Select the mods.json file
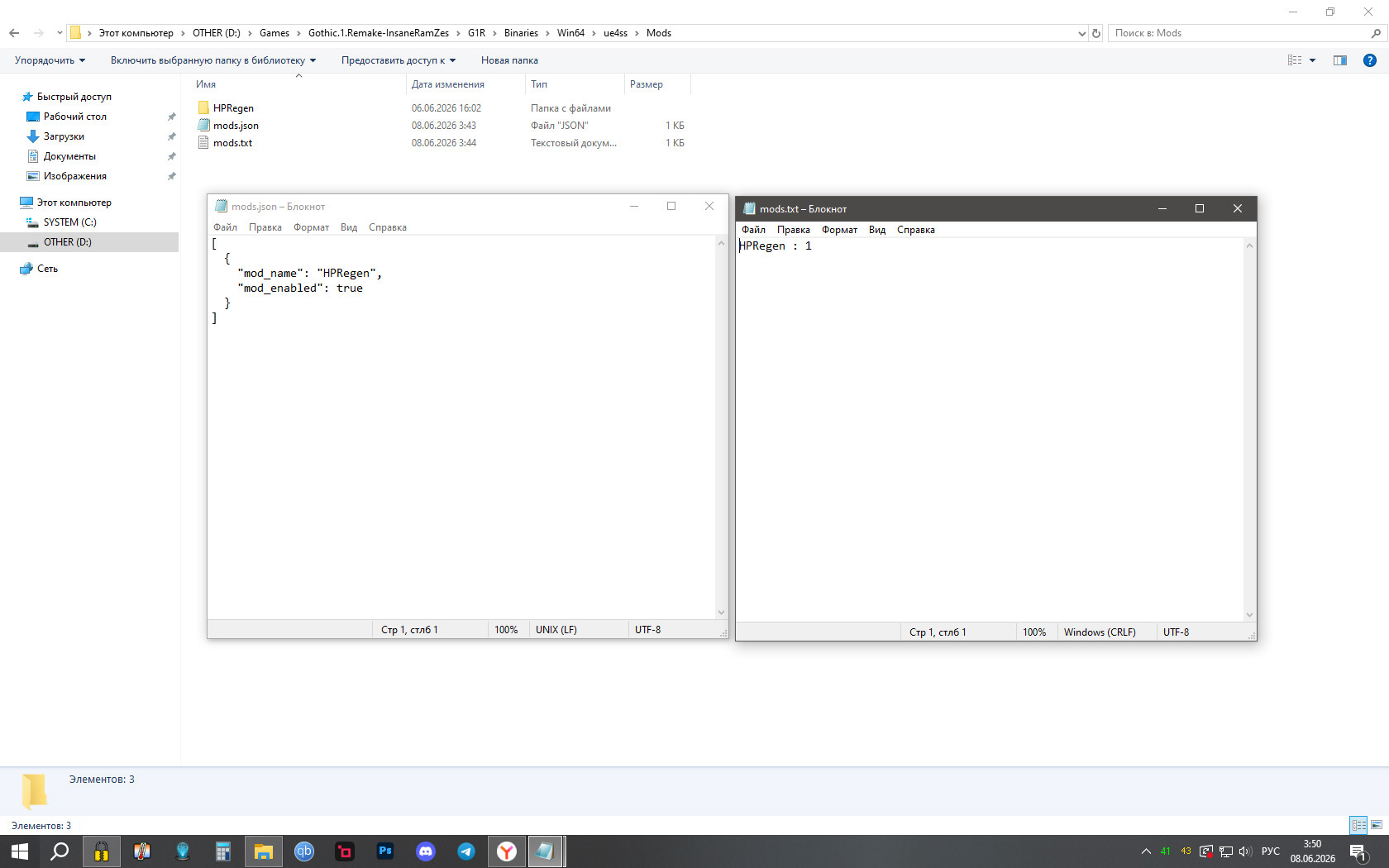 (236, 126)
